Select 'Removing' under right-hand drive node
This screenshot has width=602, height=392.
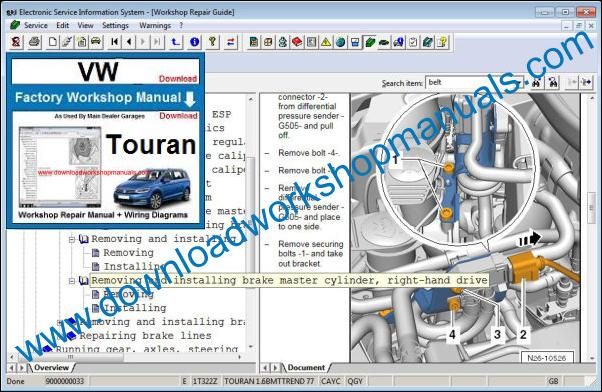(129, 294)
